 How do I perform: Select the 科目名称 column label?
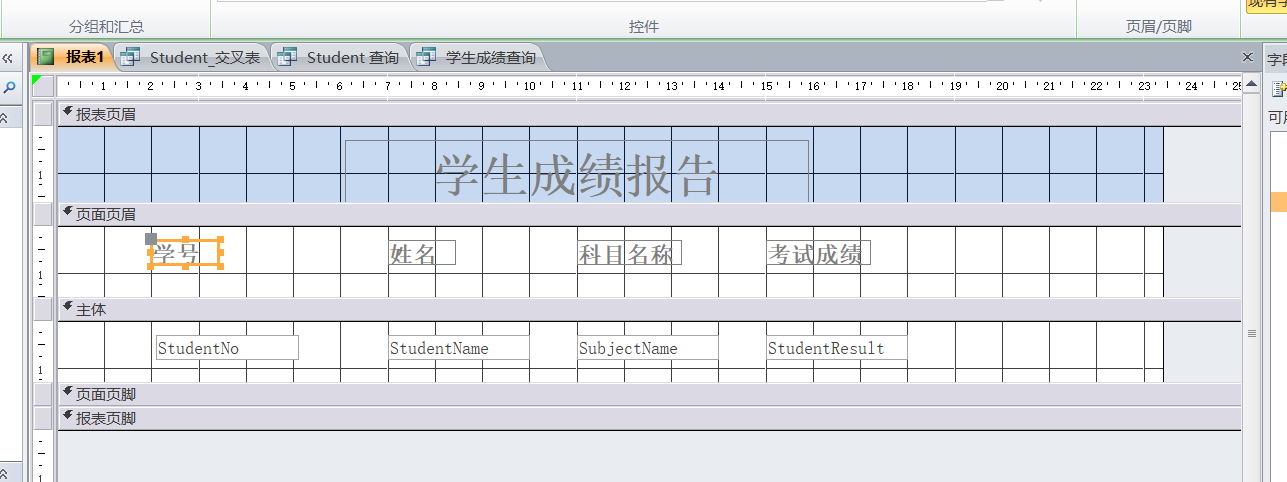(x=628, y=253)
